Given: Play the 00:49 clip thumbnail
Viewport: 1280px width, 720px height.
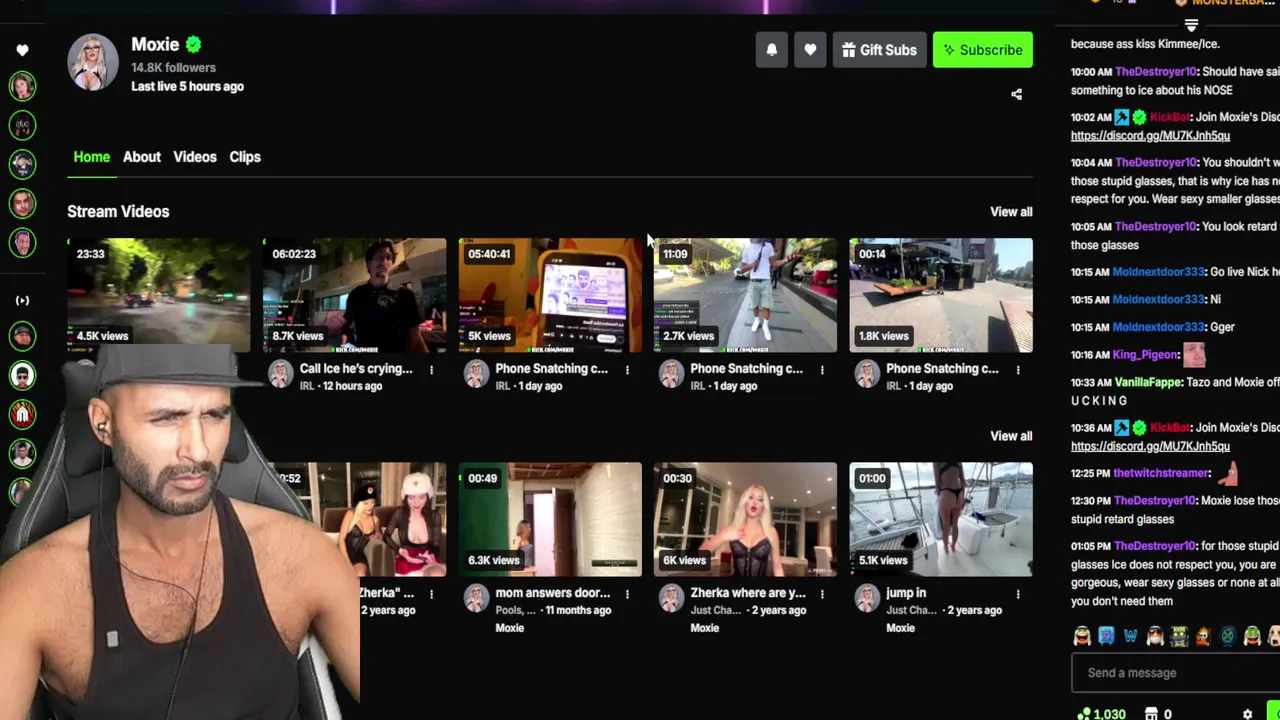Looking at the screenshot, I should point(550,519).
